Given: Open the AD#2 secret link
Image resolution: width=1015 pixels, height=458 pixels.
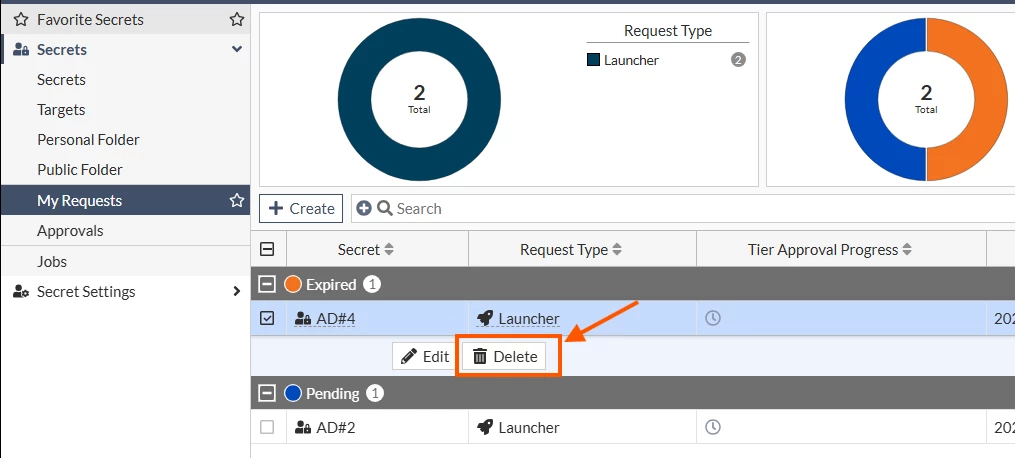Looking at the screenshot, I should coord(335,428).
